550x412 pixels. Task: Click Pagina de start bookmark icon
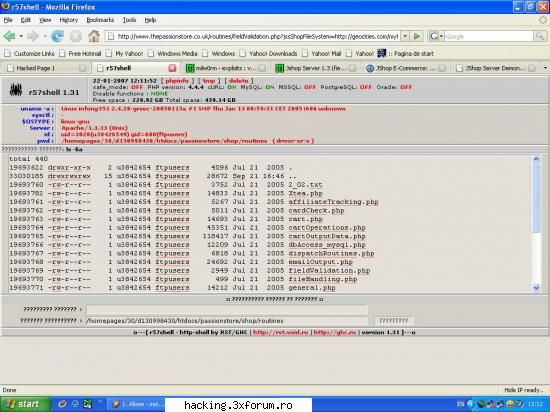(x=382, y=53)
